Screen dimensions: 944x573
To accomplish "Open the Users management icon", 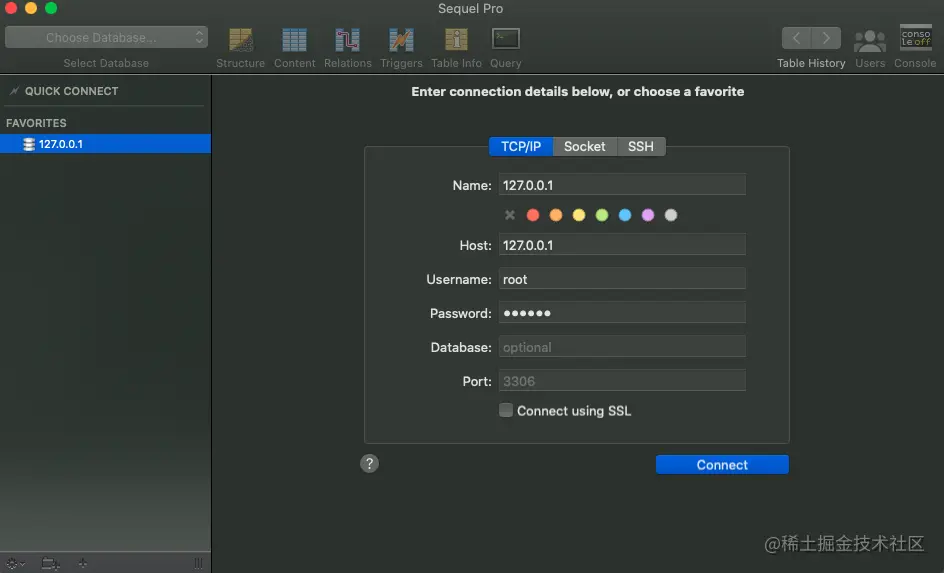I will tap(870, 40).
